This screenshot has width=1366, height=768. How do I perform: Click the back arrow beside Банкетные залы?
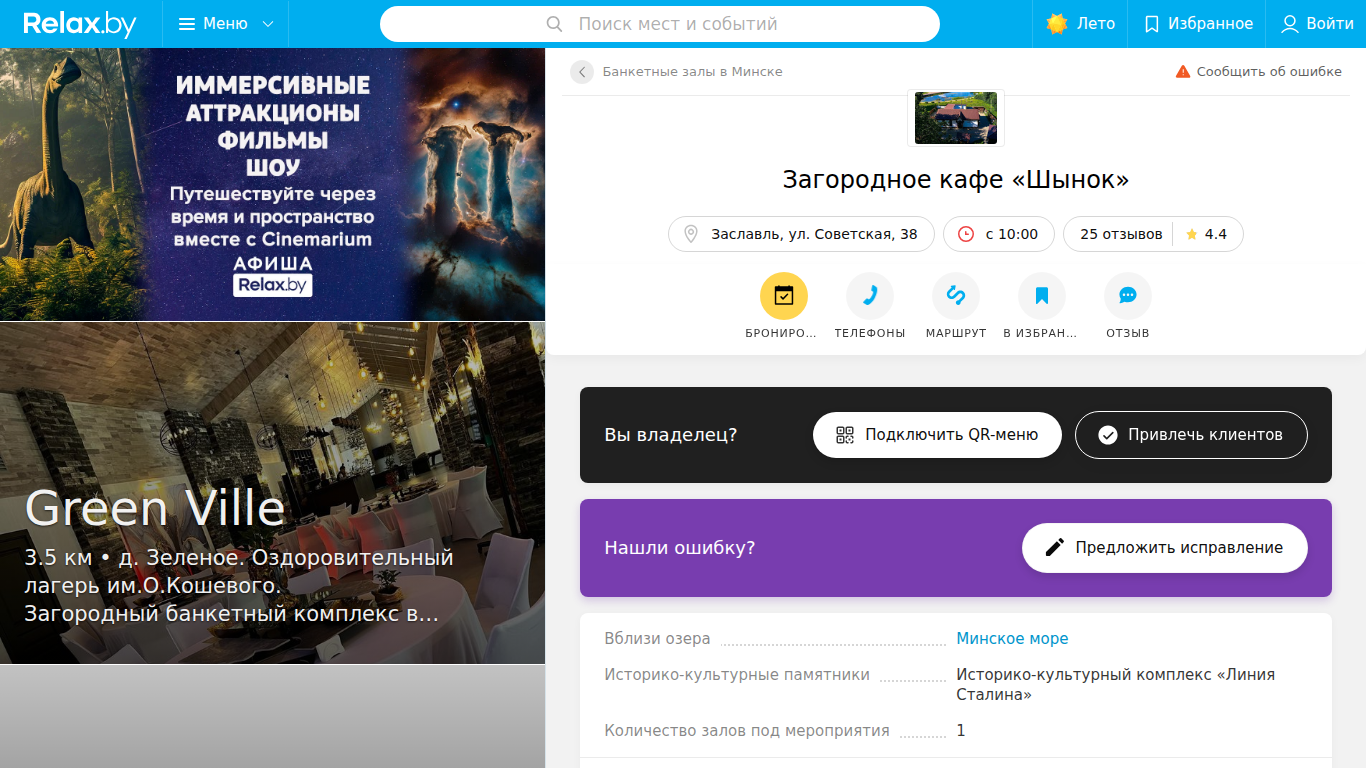(582, 72)
